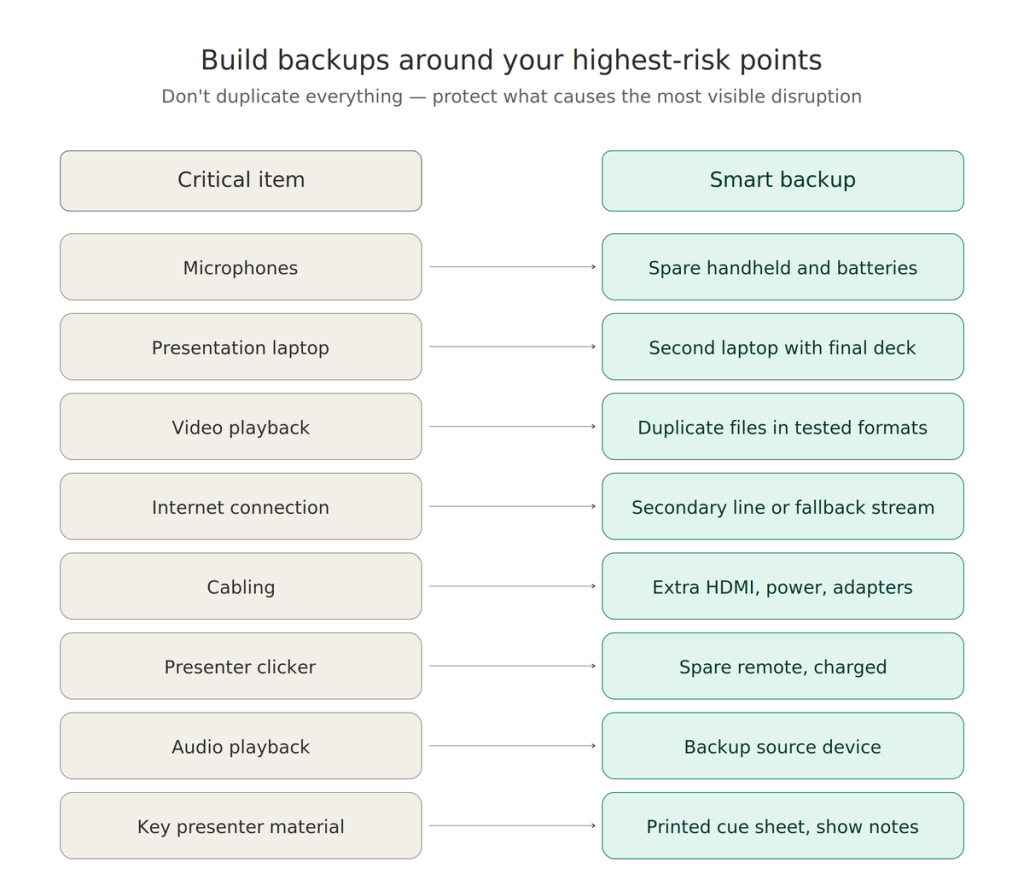Click the Video playback box
The height and width of the screenshot is (874, 1024).
[x=240, y=427]
